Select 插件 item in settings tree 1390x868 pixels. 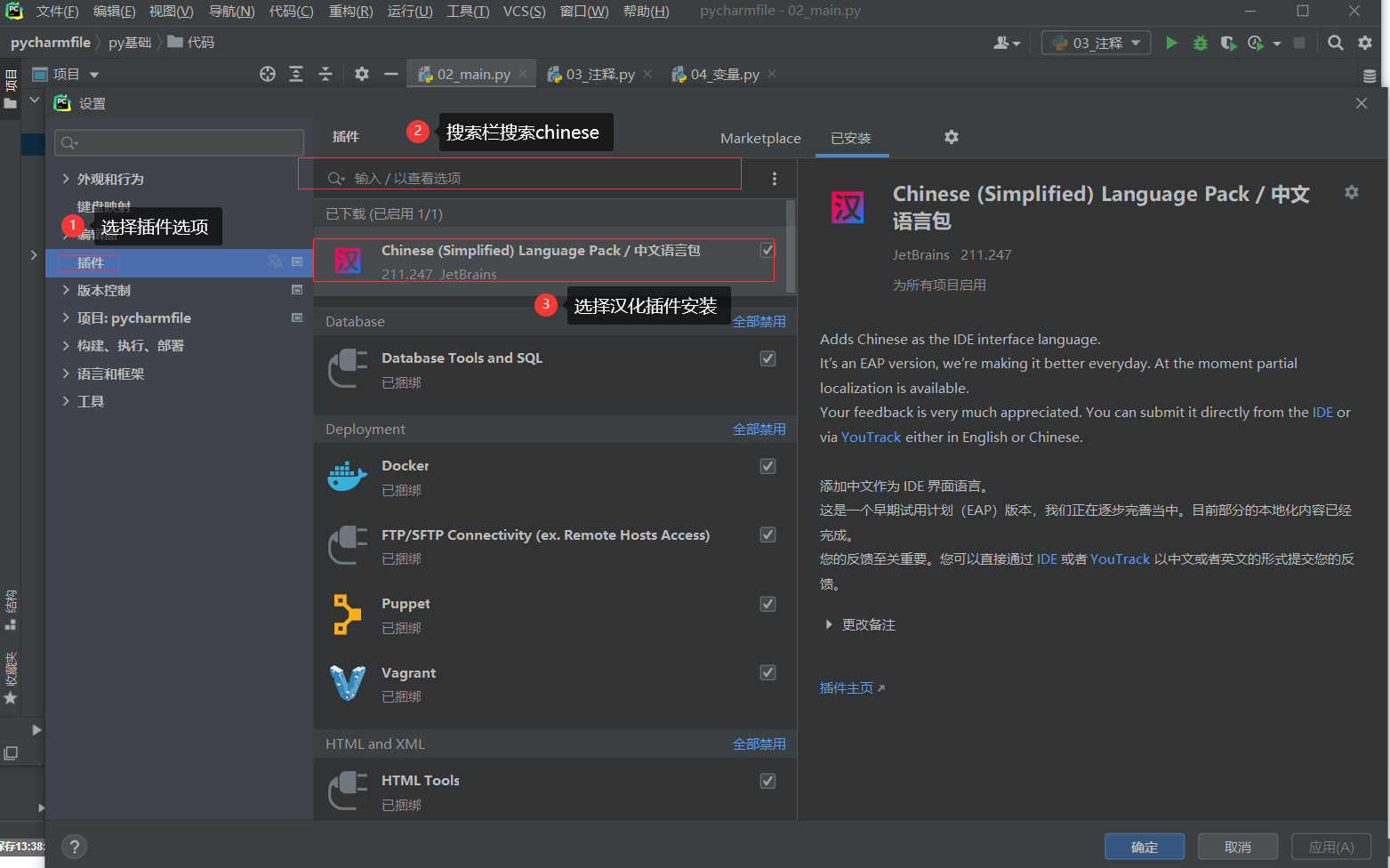click(179, 262)
